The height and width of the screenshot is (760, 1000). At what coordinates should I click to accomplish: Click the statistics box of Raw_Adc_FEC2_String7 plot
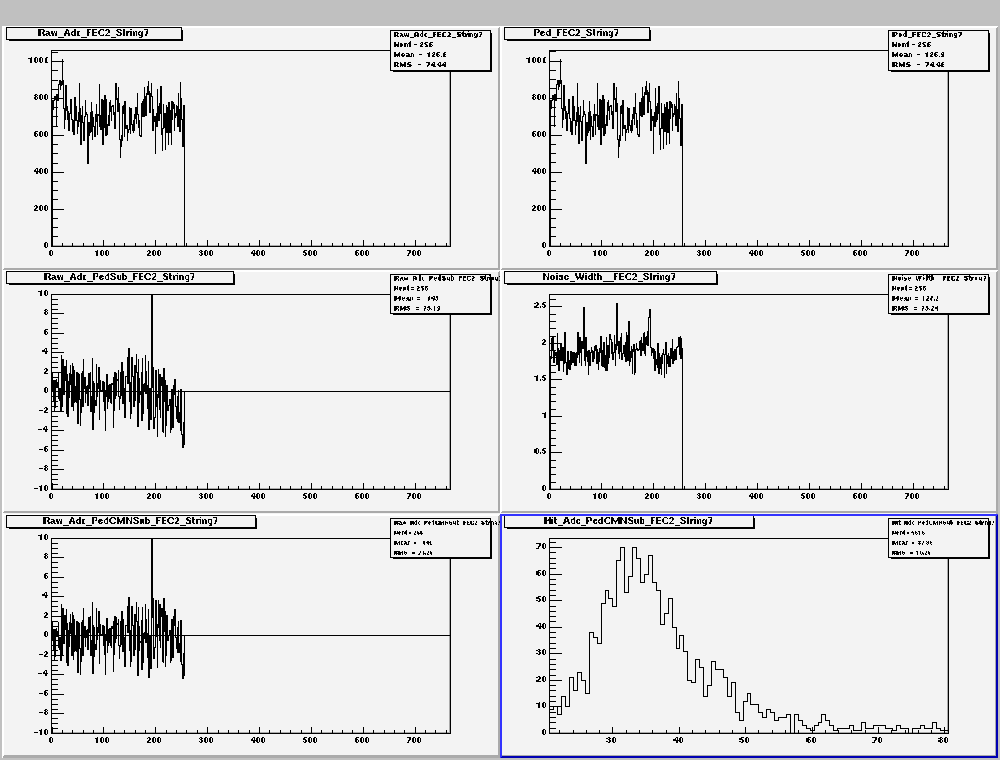441,50
